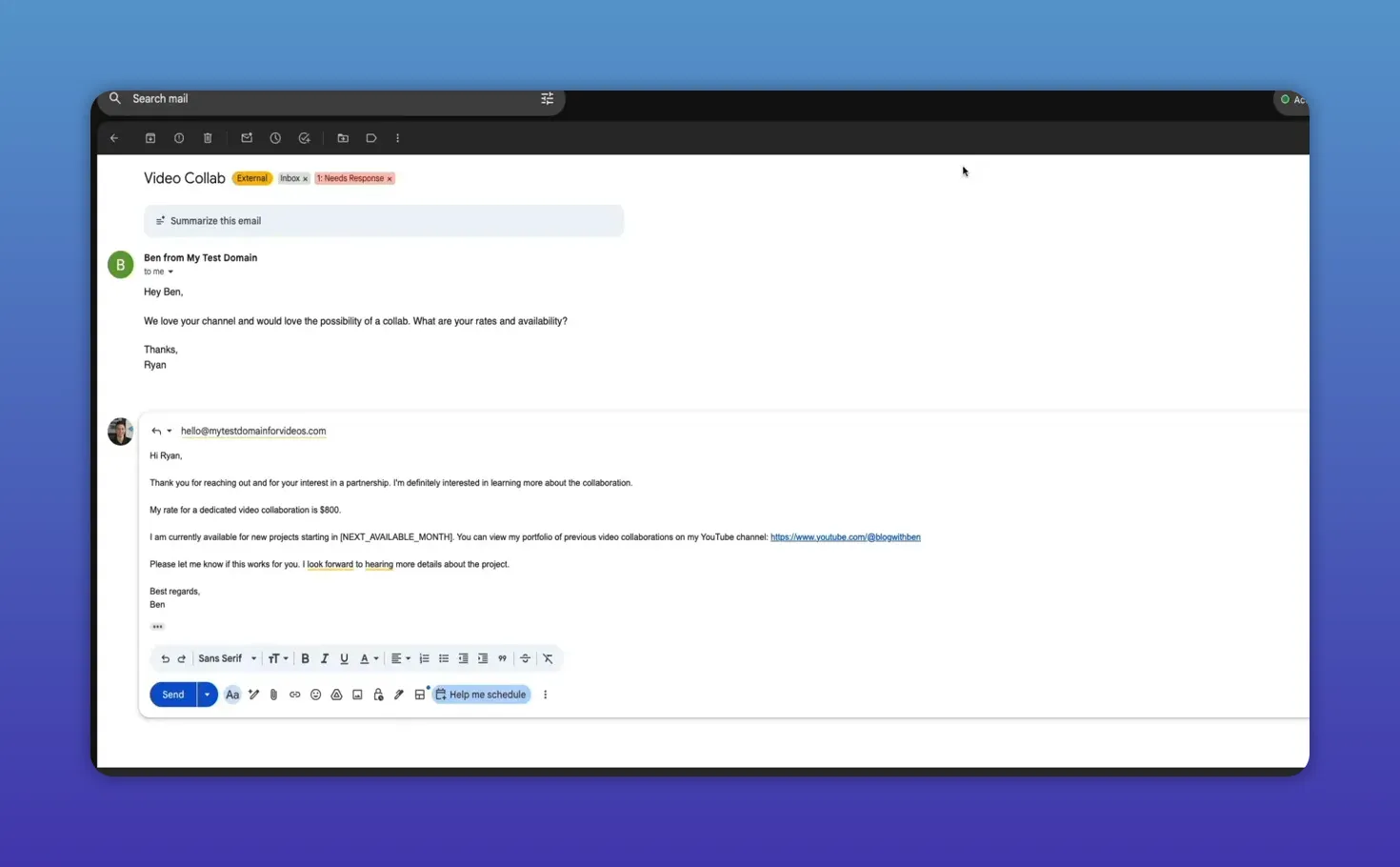1400x867 pixels.
Task: Click Help me schedule
Action: coord(482,695)
